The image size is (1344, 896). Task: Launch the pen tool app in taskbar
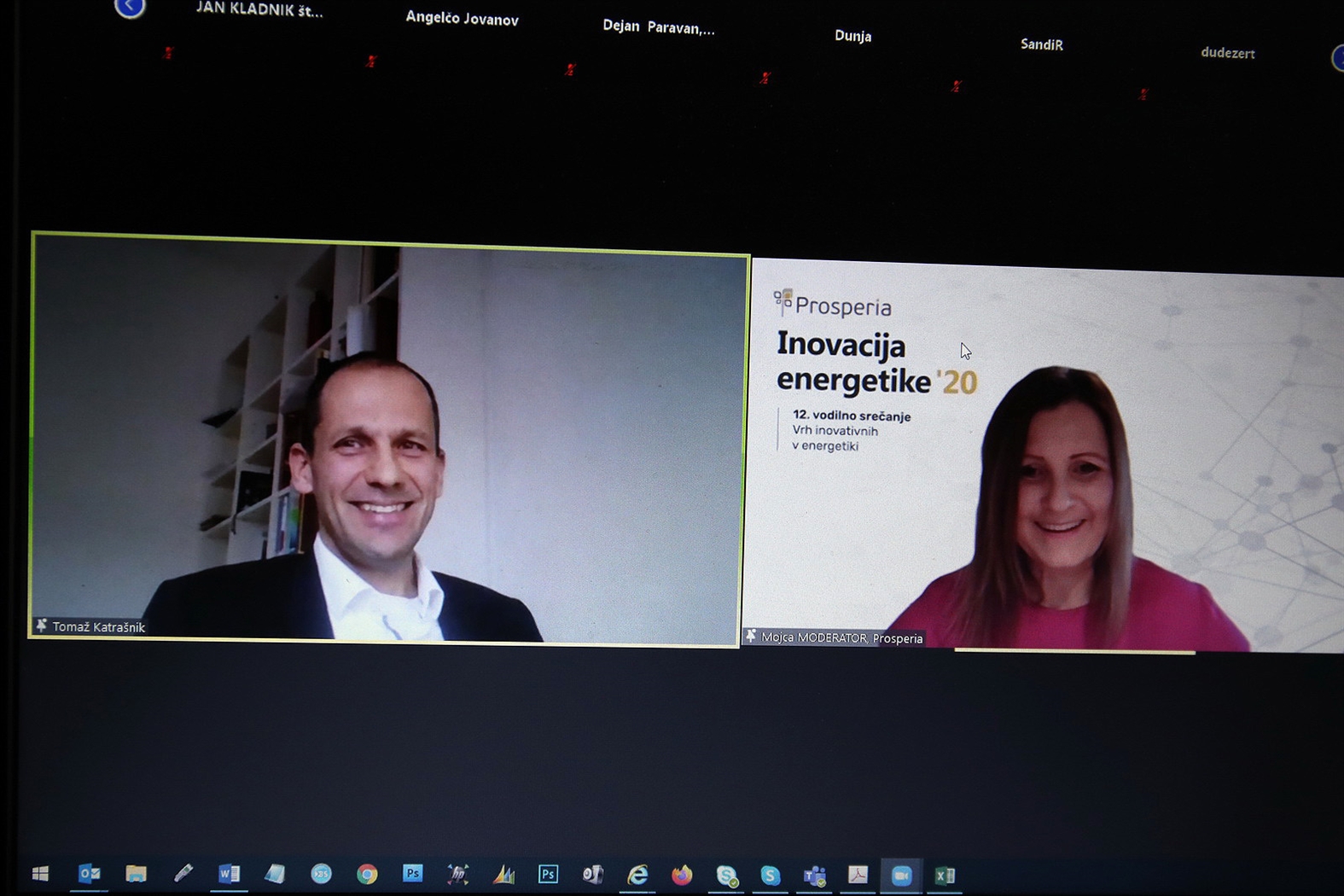[x=183, y=873]
